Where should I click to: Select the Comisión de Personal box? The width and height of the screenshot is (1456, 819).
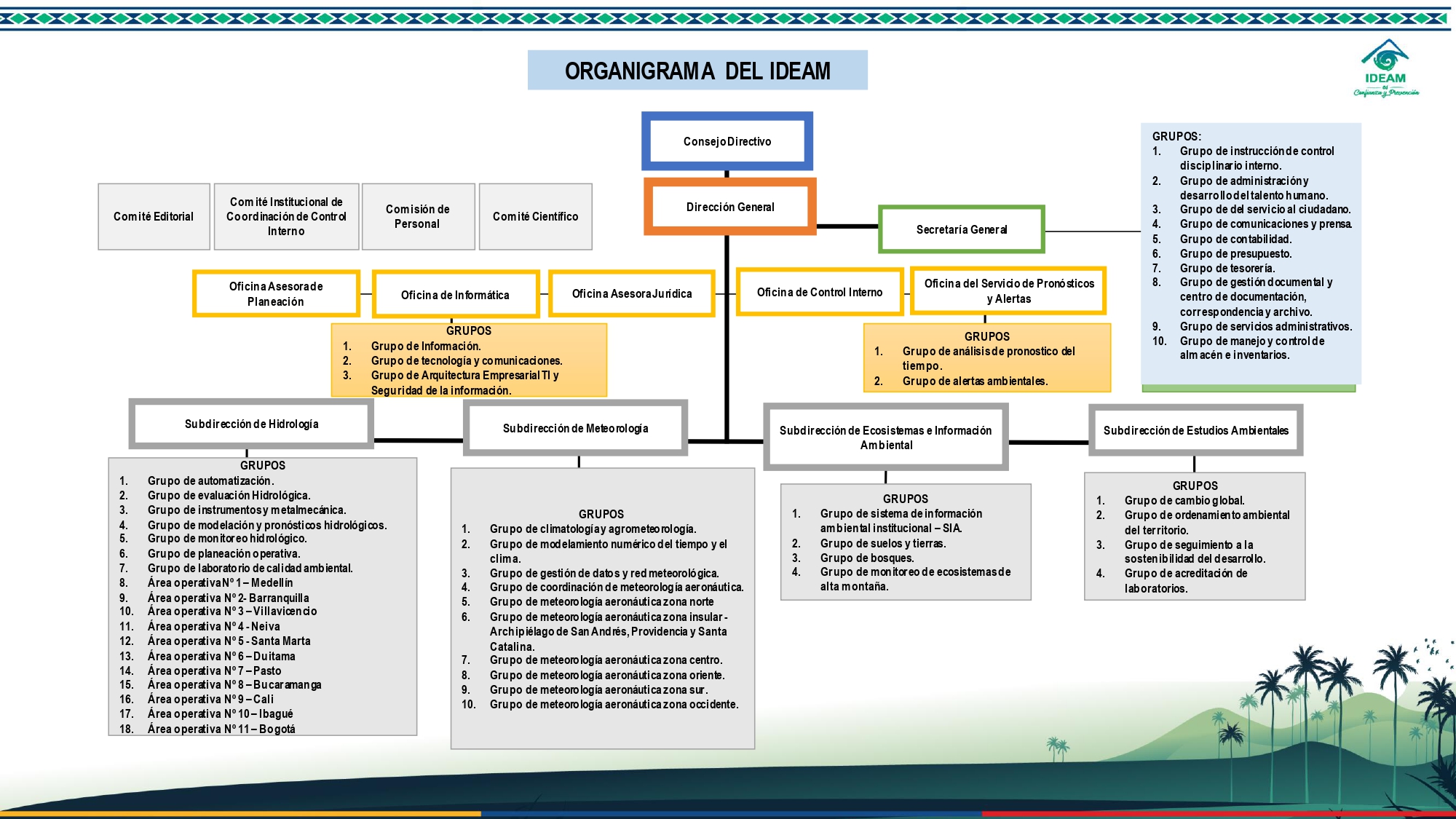point(418,216)
